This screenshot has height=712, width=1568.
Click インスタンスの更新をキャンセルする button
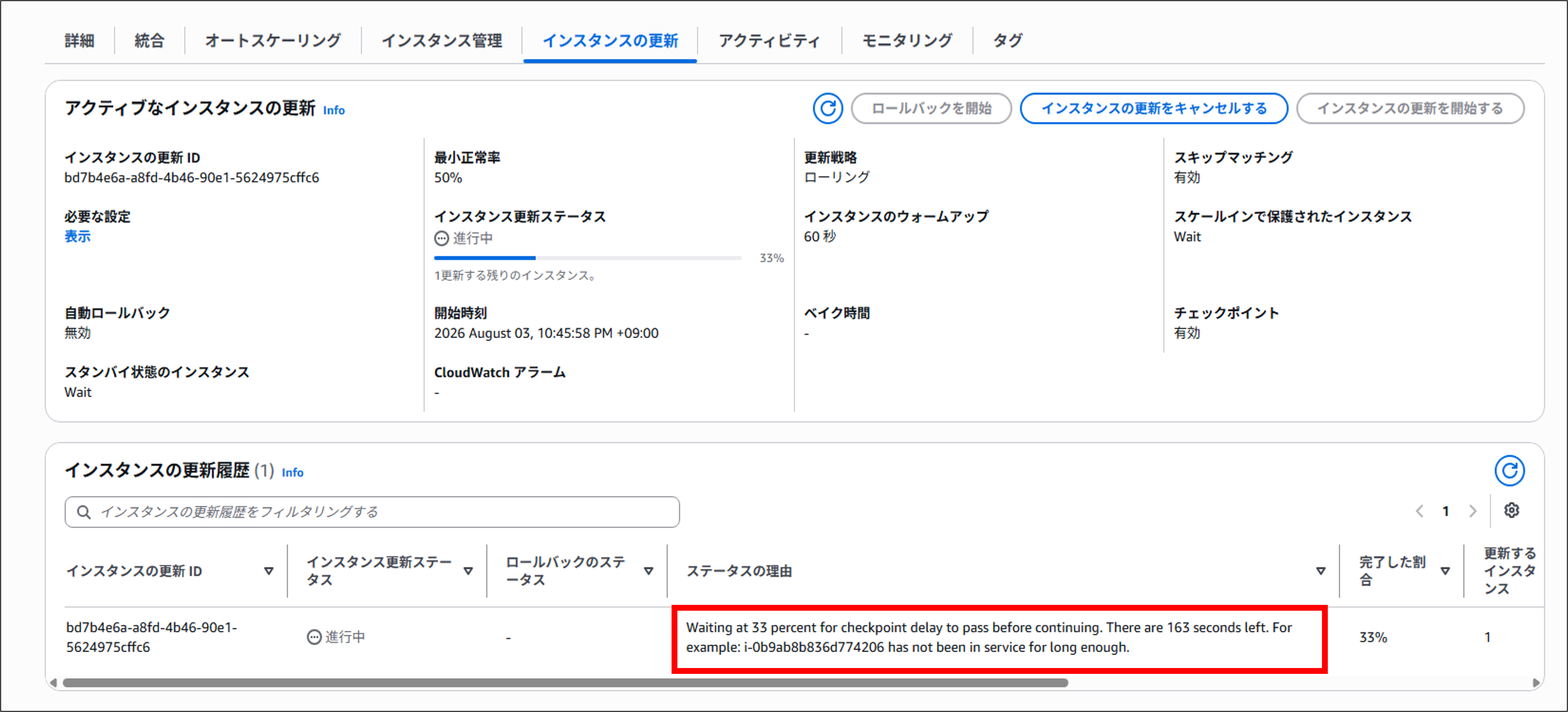coord(1154,108)
